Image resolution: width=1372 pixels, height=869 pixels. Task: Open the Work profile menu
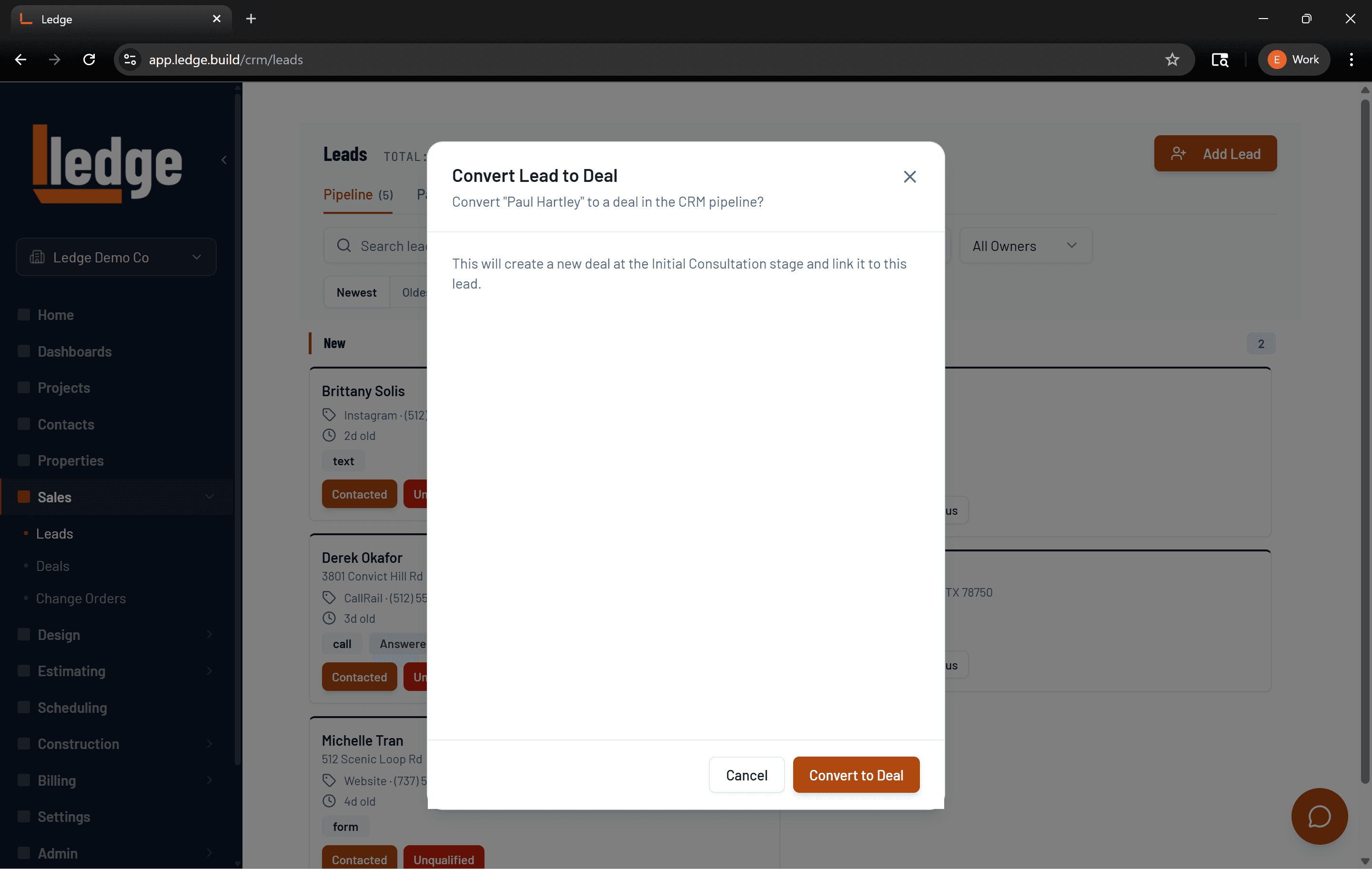tap(1293, 59)
